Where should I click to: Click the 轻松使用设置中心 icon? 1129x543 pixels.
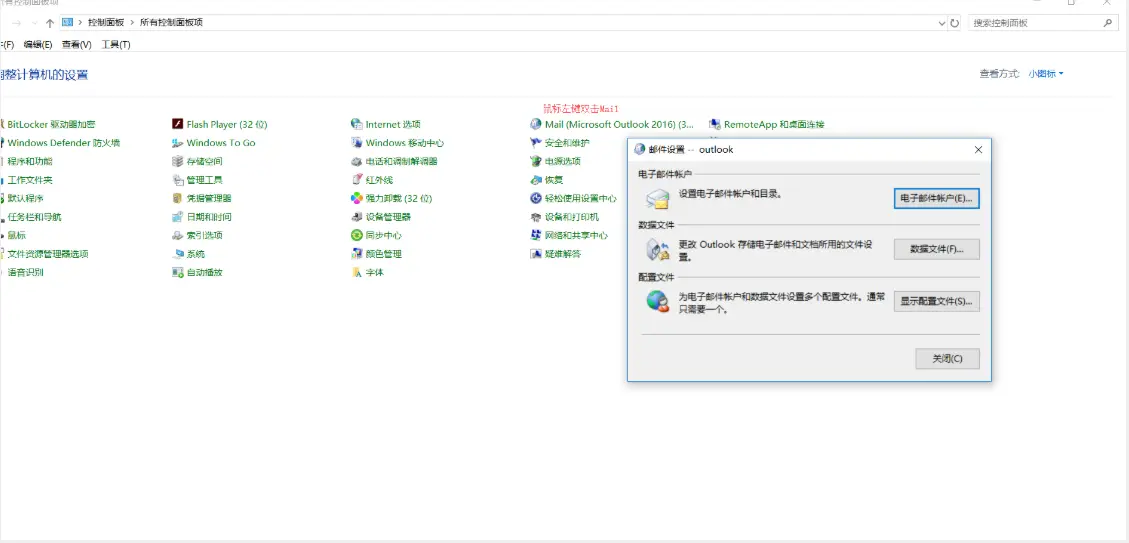pos(536,198)
